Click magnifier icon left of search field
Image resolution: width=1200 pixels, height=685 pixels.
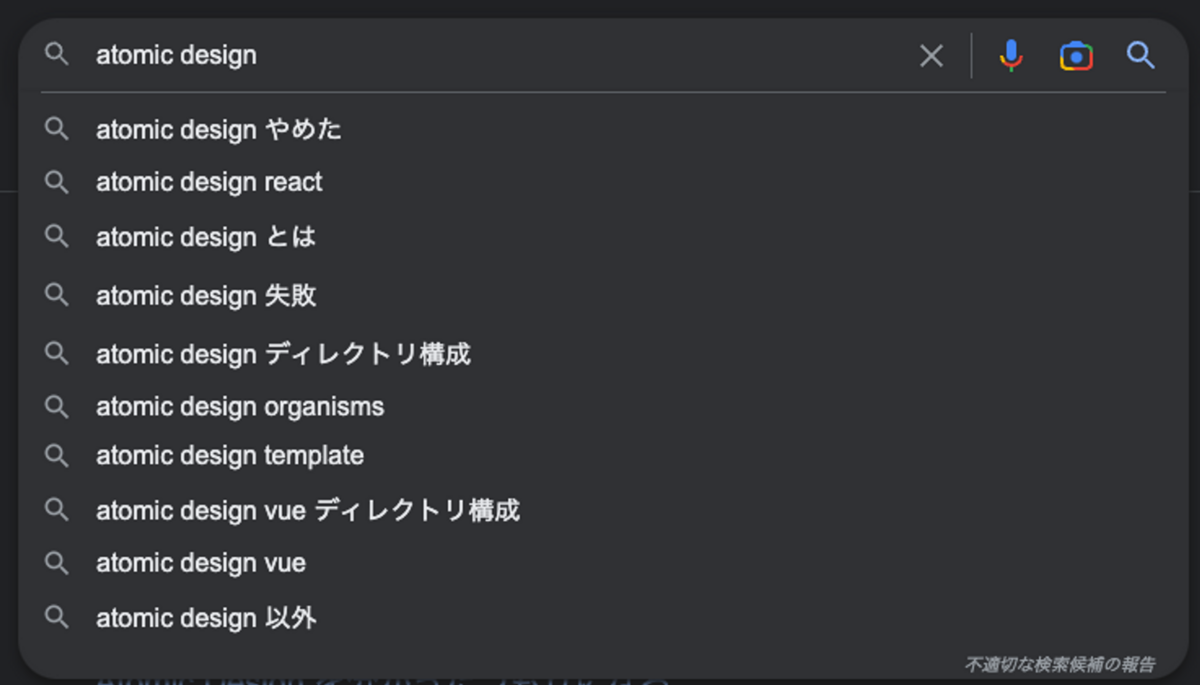pyautogui.click(x=57, y=55)
